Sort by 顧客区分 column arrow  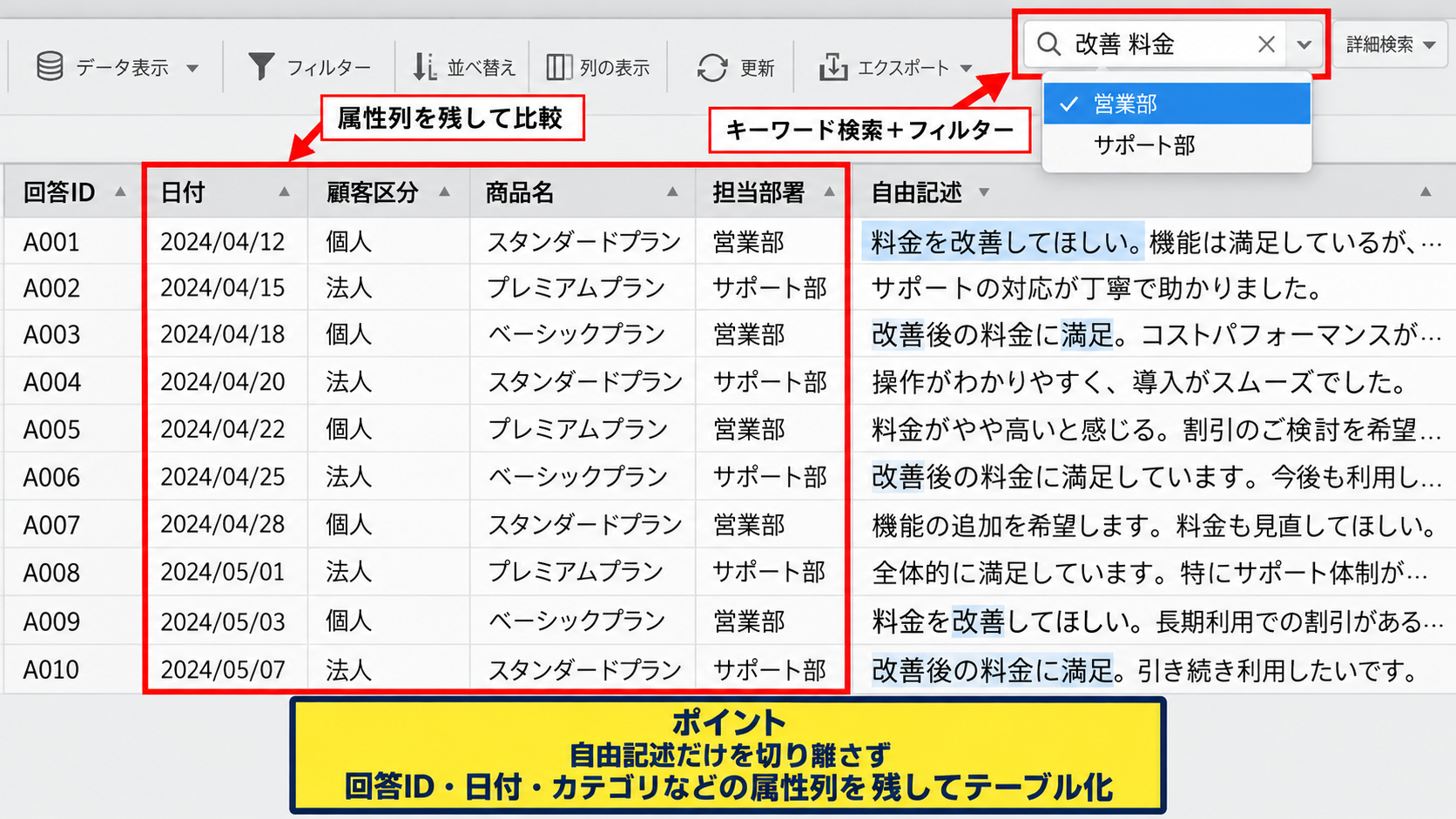[444, 191]
